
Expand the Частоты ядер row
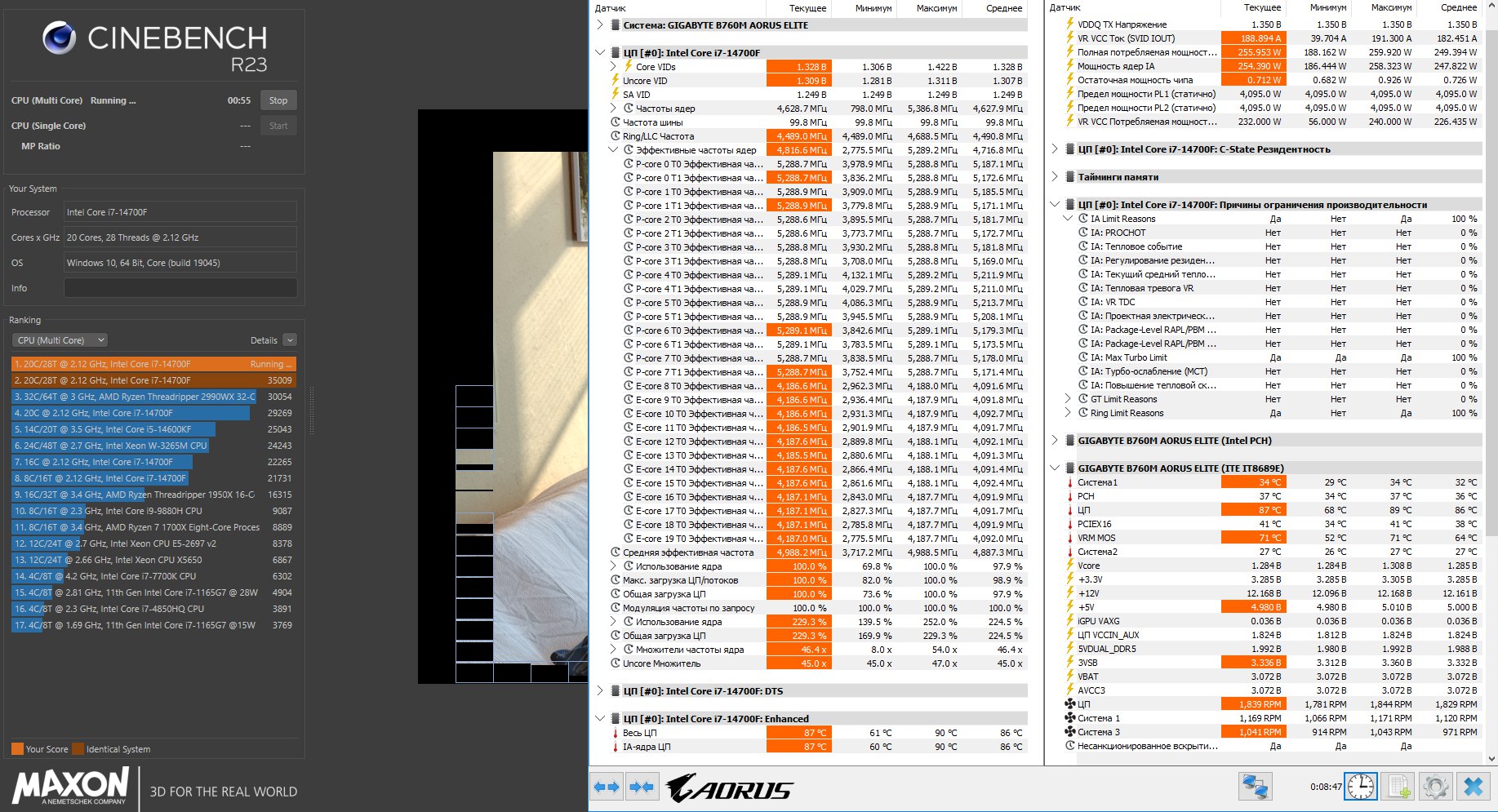tap(613, 109)
